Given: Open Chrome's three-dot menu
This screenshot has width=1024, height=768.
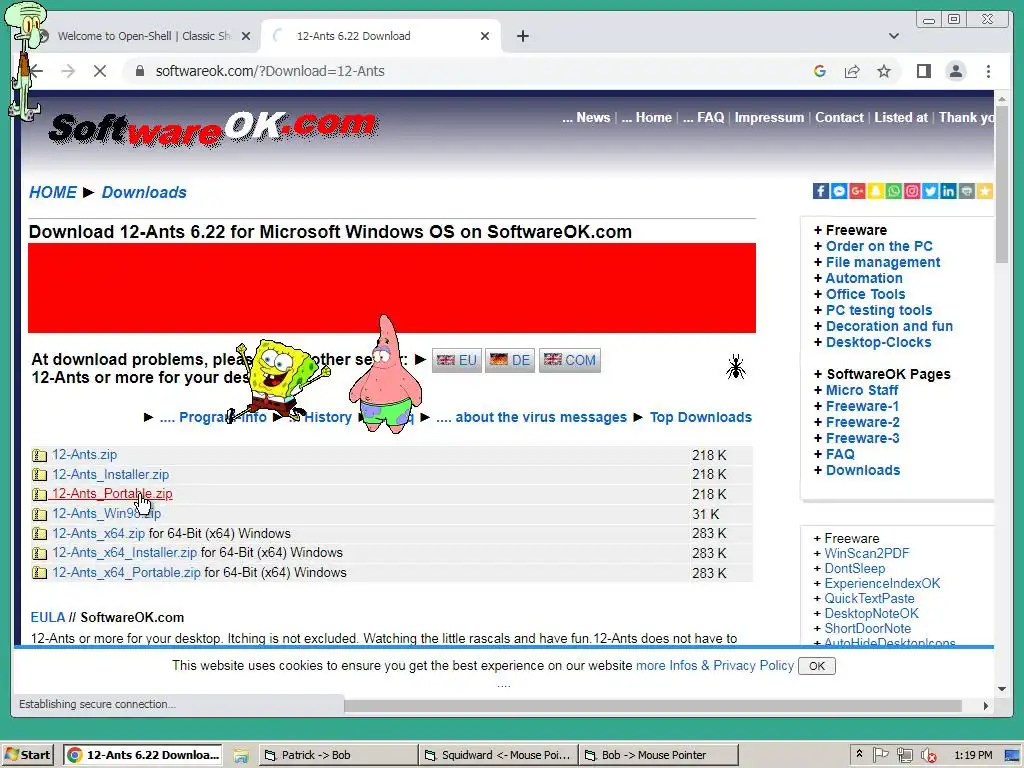Looking at the screenshot, I should click(x=988, y=71).
